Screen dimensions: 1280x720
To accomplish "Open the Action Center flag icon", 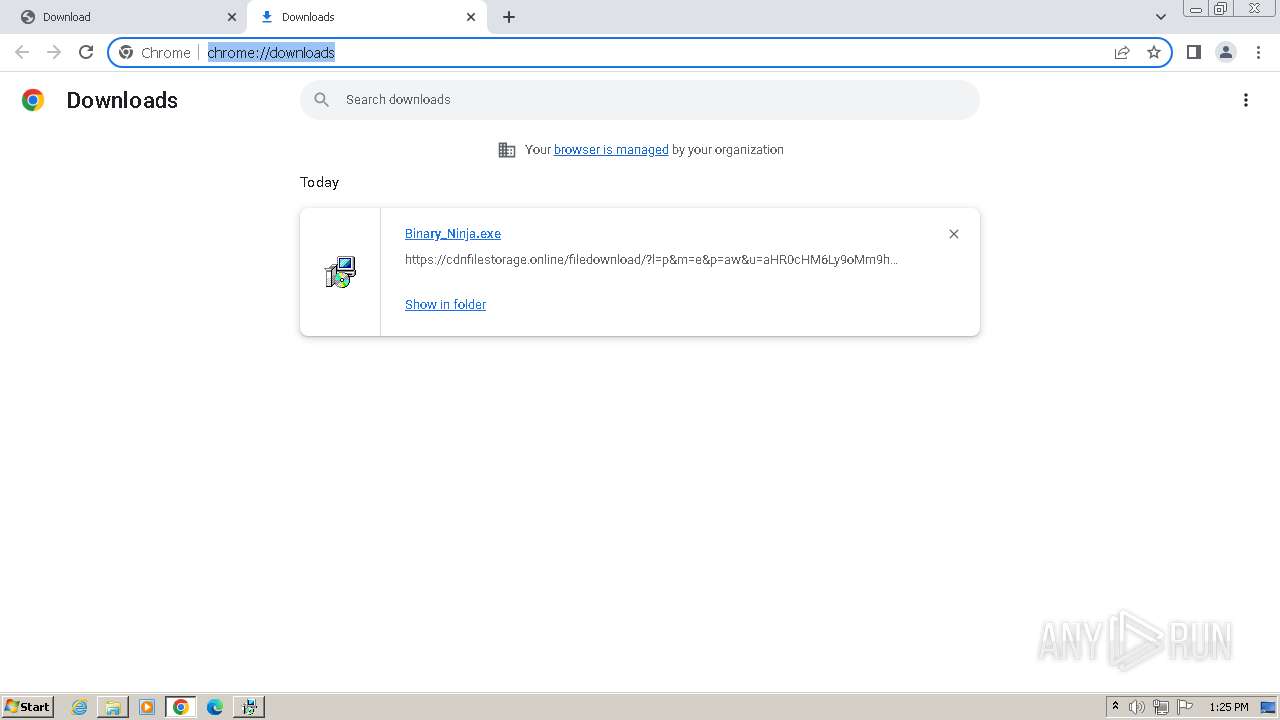I will point(1185,707).
